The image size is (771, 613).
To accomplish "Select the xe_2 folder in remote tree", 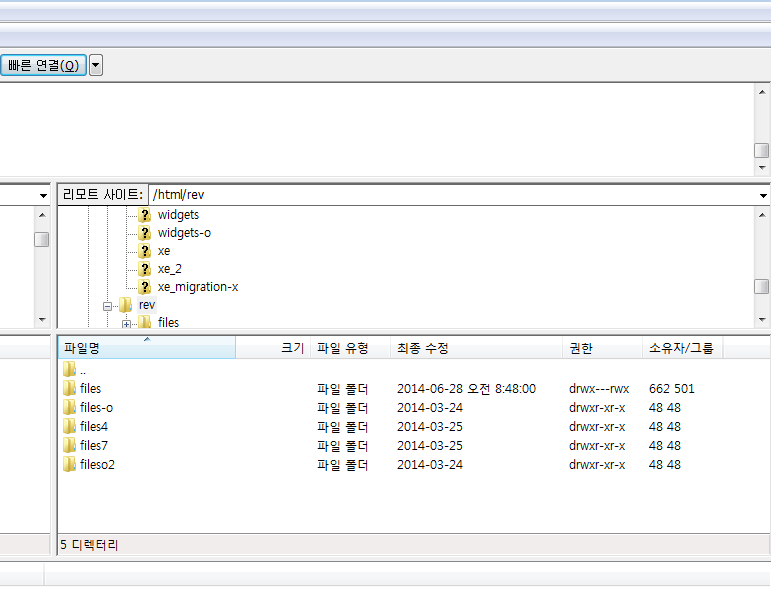I will point(170,269).
